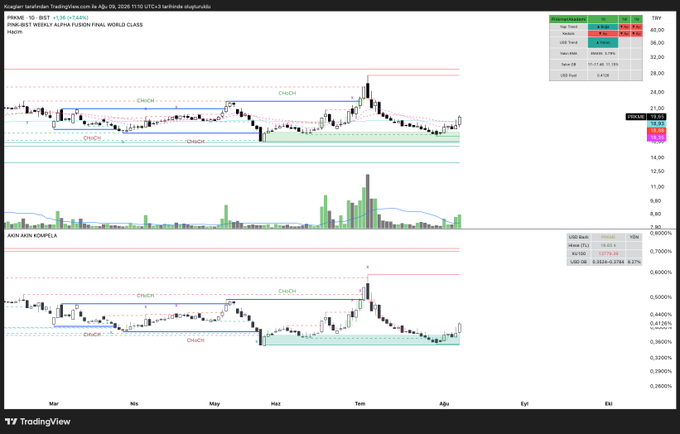
Task: Click the 24,00 price axis value
Action: pos(657,92)
